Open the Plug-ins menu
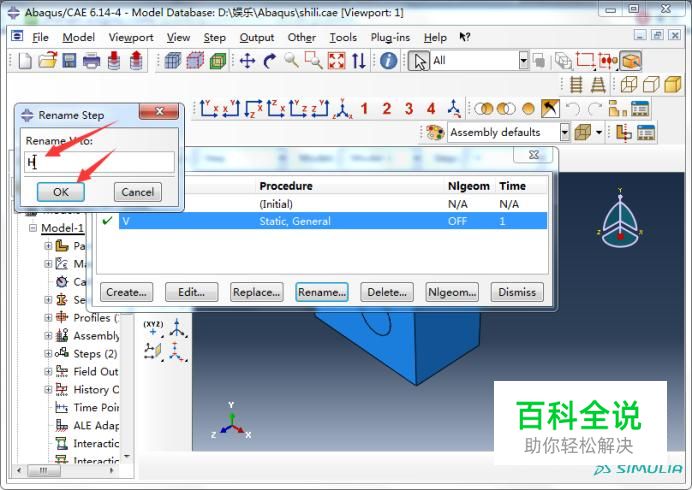The image size is (692, 490). (390, 38)
